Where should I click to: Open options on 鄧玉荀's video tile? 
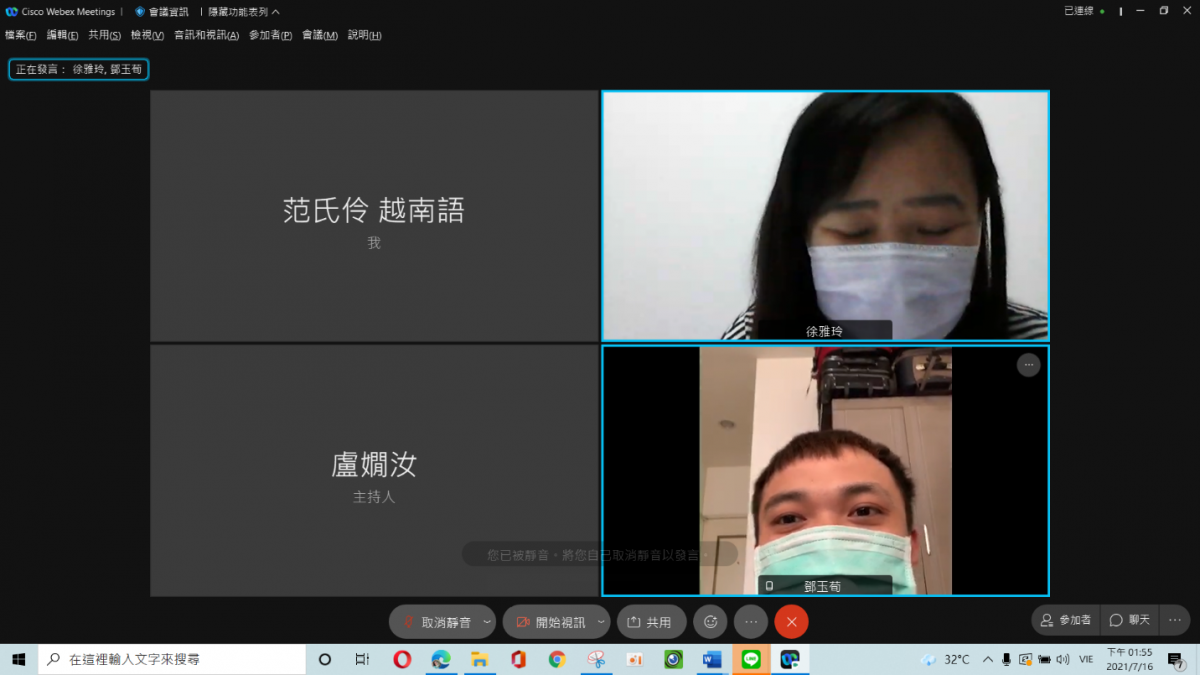click(x=1028, y=366)
